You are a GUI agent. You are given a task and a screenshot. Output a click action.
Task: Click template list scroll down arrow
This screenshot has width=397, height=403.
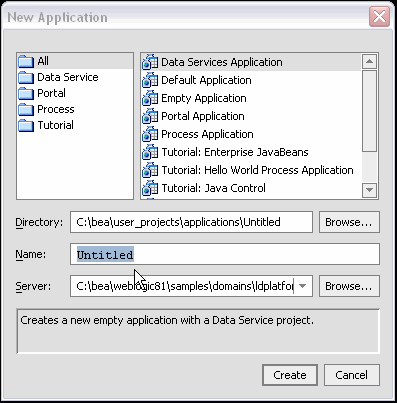click(x=369, y=190)
